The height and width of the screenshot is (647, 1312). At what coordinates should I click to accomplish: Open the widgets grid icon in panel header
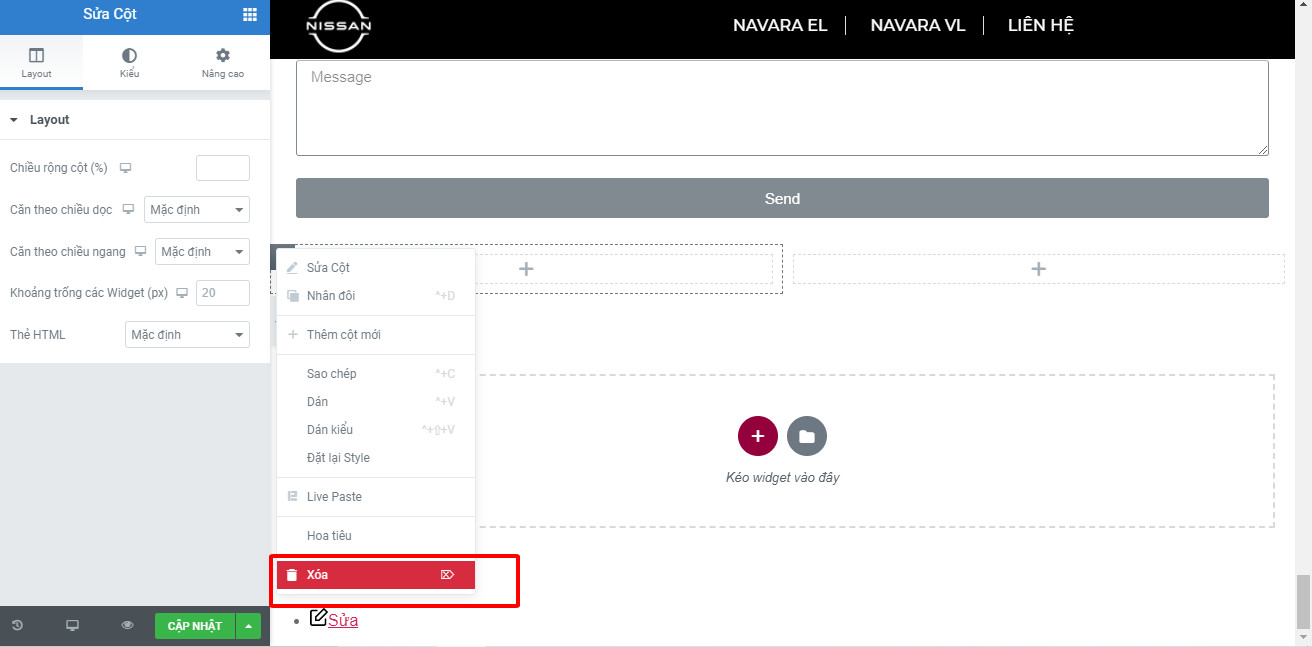pyautogui.click(x=250, y=14)
